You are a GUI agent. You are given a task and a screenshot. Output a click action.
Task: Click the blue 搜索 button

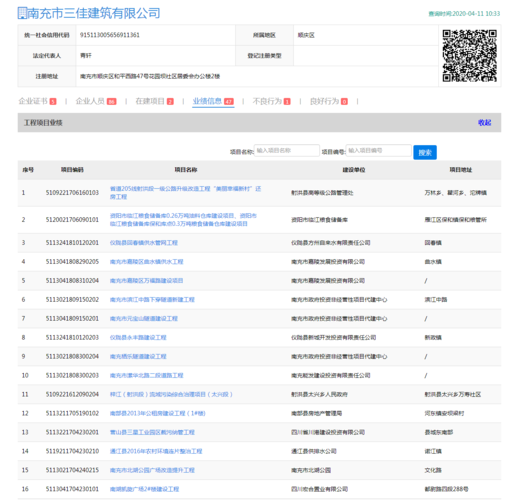425,152
